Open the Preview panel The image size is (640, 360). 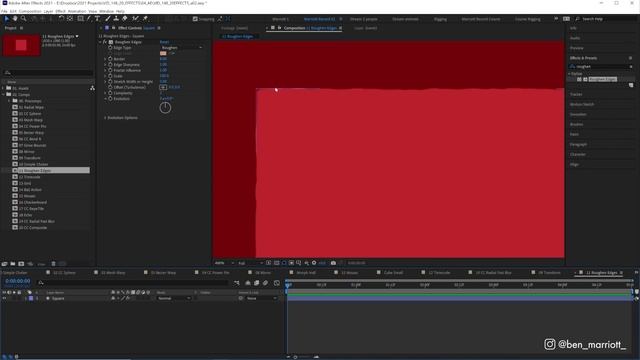click(x=577, y=48)
